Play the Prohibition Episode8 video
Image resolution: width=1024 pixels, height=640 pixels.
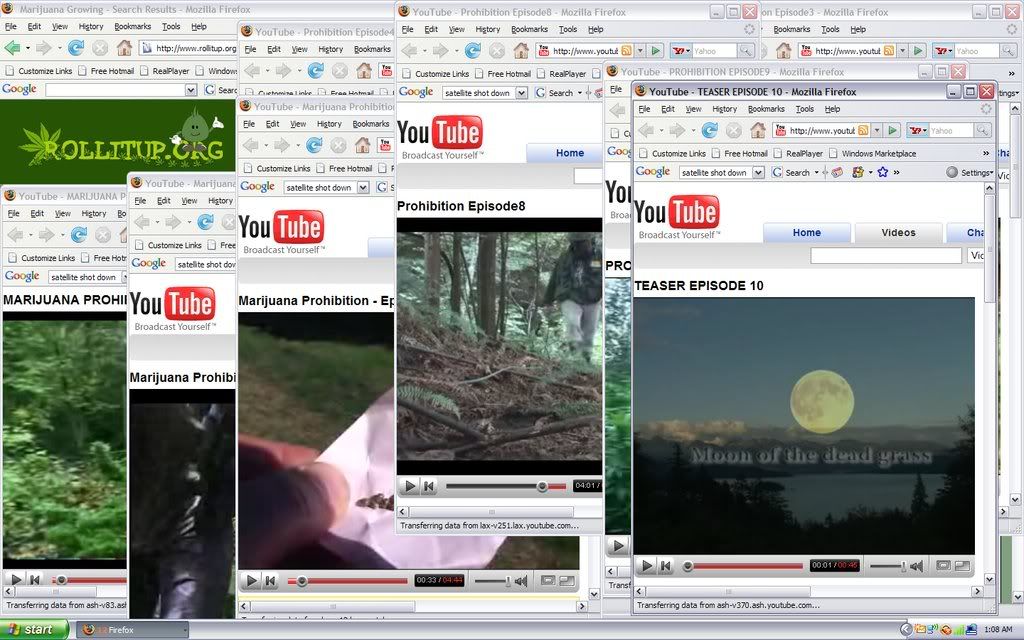click(x=409, y=485)
